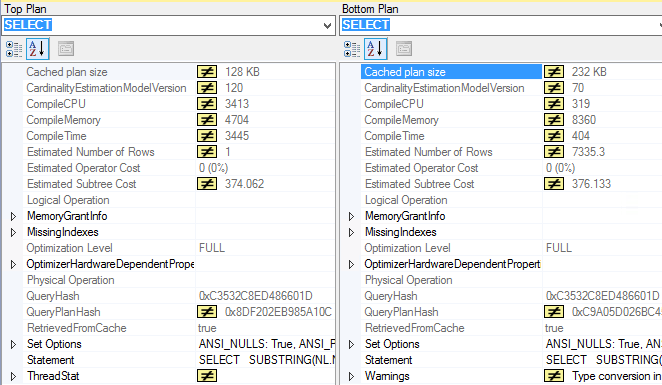Select Optimization Level row in Top Plan

coord(179,248)
